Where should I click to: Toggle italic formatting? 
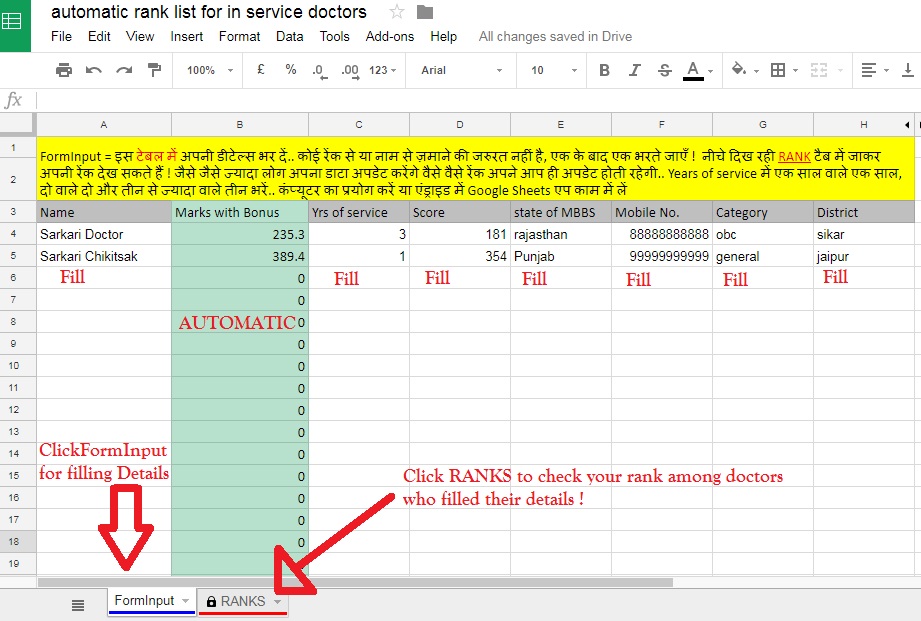pyautogui.click(x=634, y=70)
